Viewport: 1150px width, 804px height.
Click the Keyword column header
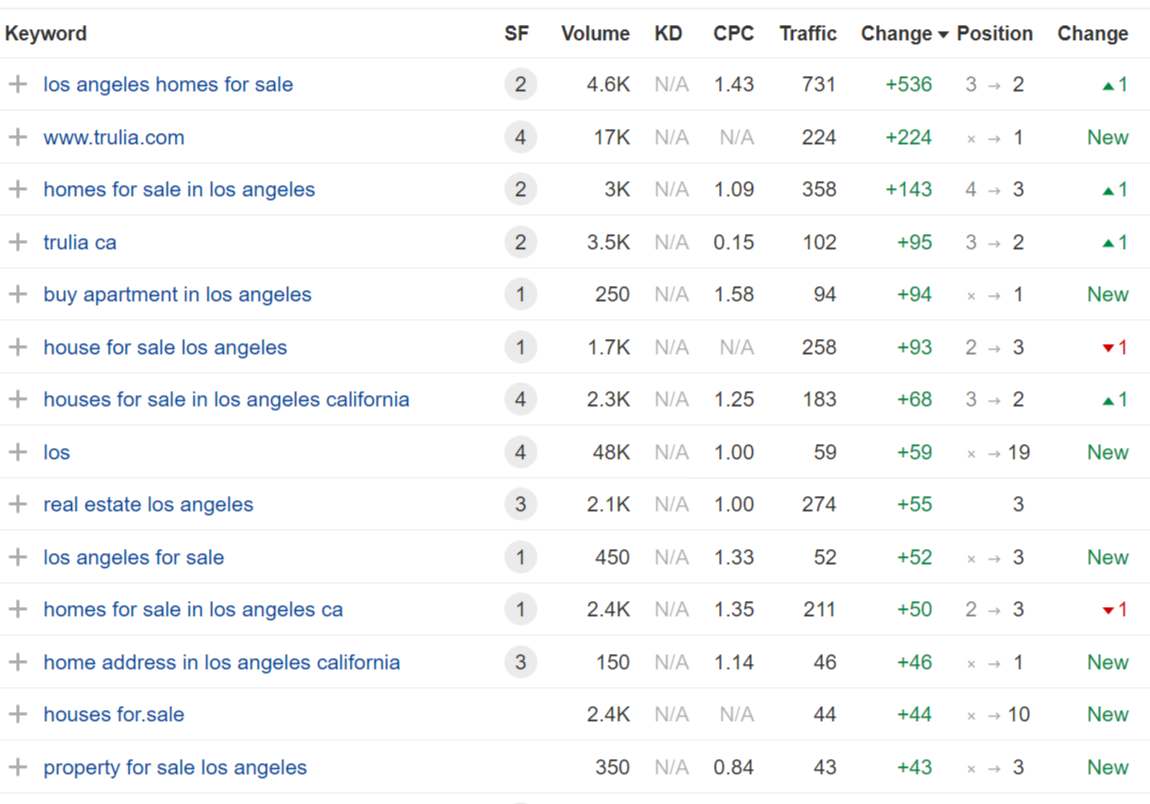(x=46, y=34)
